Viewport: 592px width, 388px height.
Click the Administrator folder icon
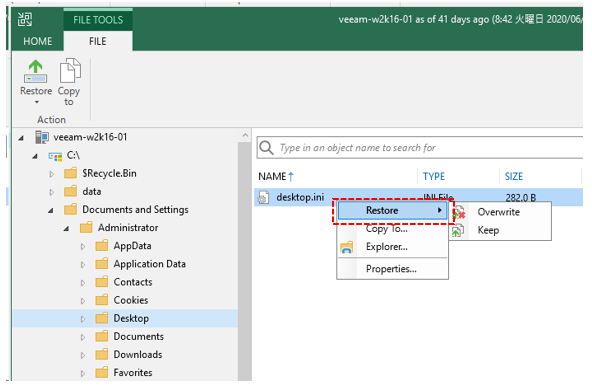point(86,228)
